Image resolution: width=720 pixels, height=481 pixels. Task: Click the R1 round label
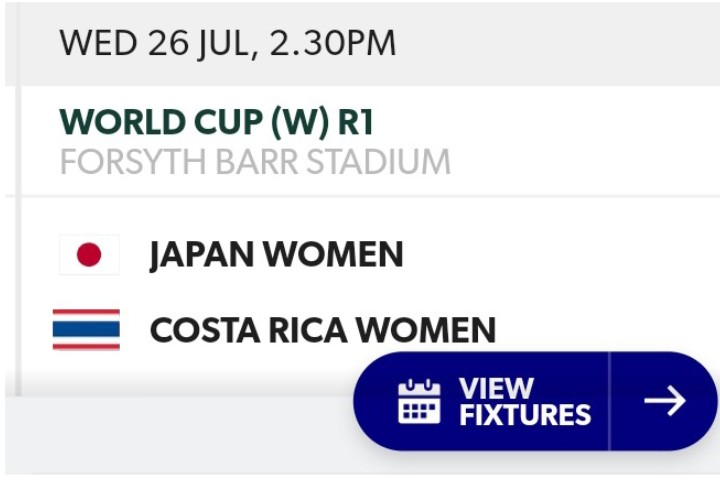pos(356,123)
